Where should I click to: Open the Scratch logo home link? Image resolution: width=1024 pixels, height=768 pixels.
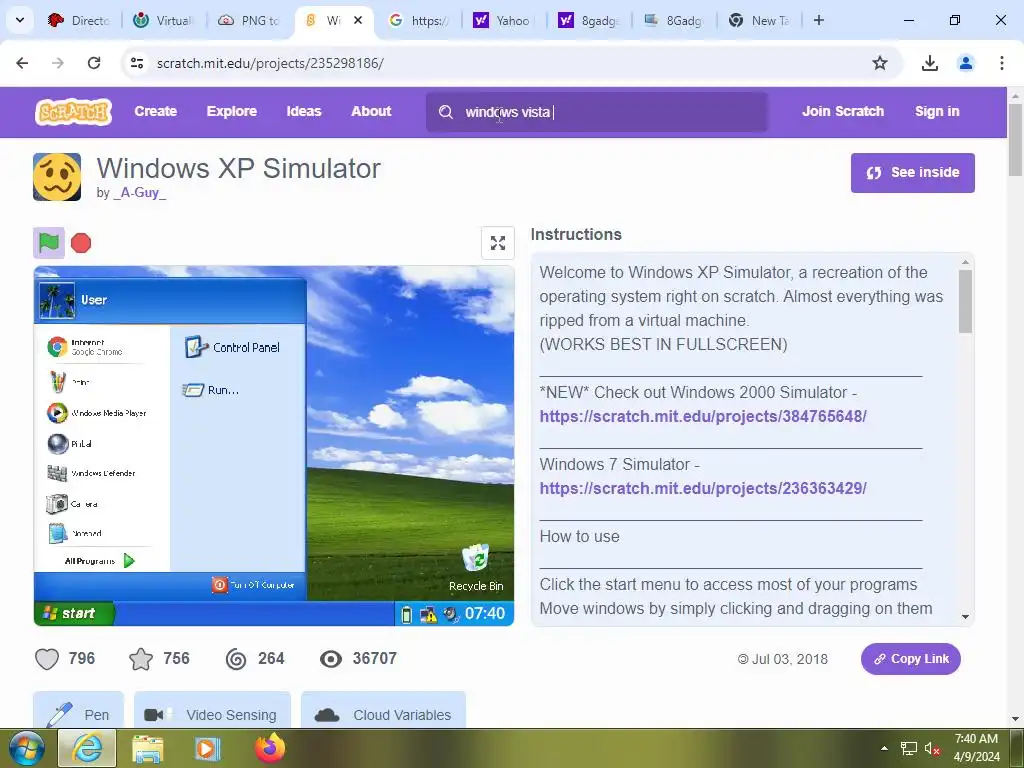tap(73, 112)
